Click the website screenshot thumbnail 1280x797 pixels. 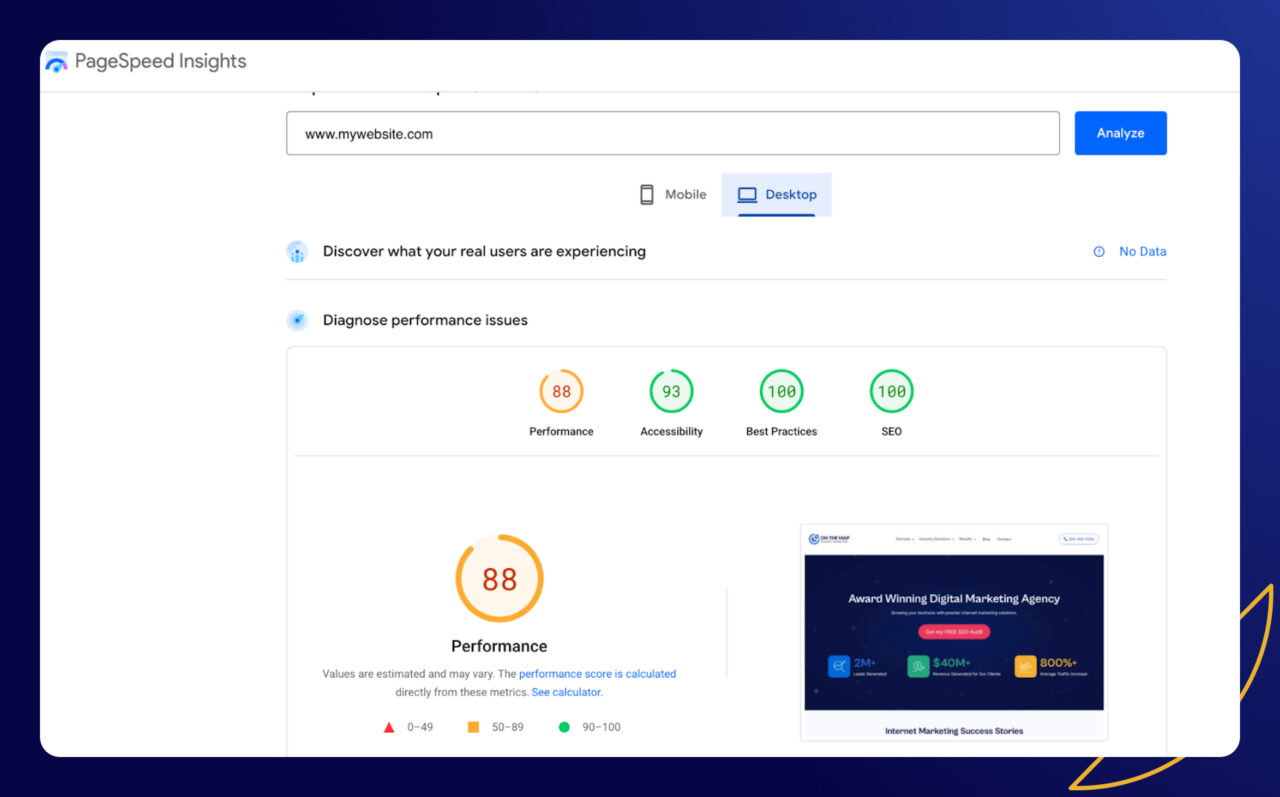point(954,632)
